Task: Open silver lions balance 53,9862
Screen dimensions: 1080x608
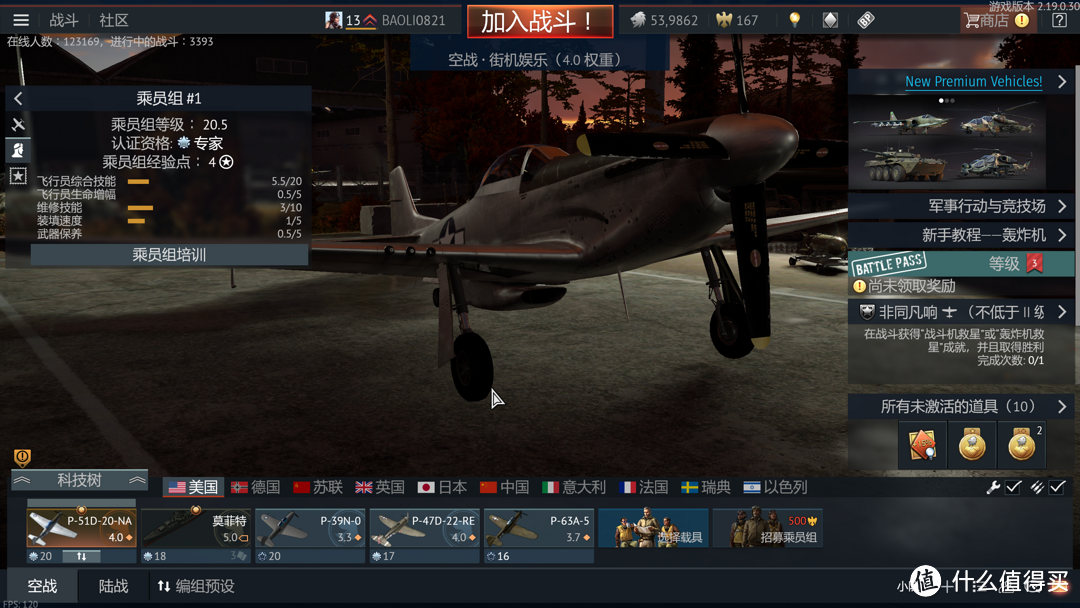Action: pos(664,20)
